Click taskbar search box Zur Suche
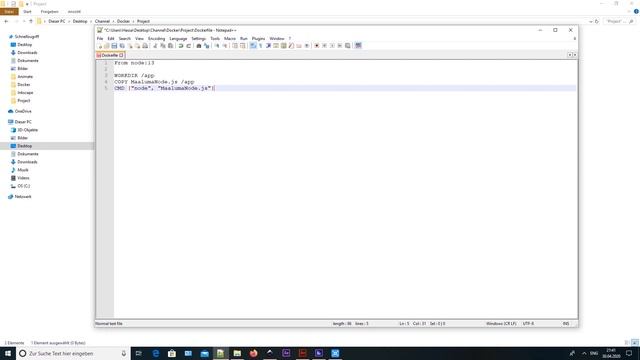 coord(73,353)
